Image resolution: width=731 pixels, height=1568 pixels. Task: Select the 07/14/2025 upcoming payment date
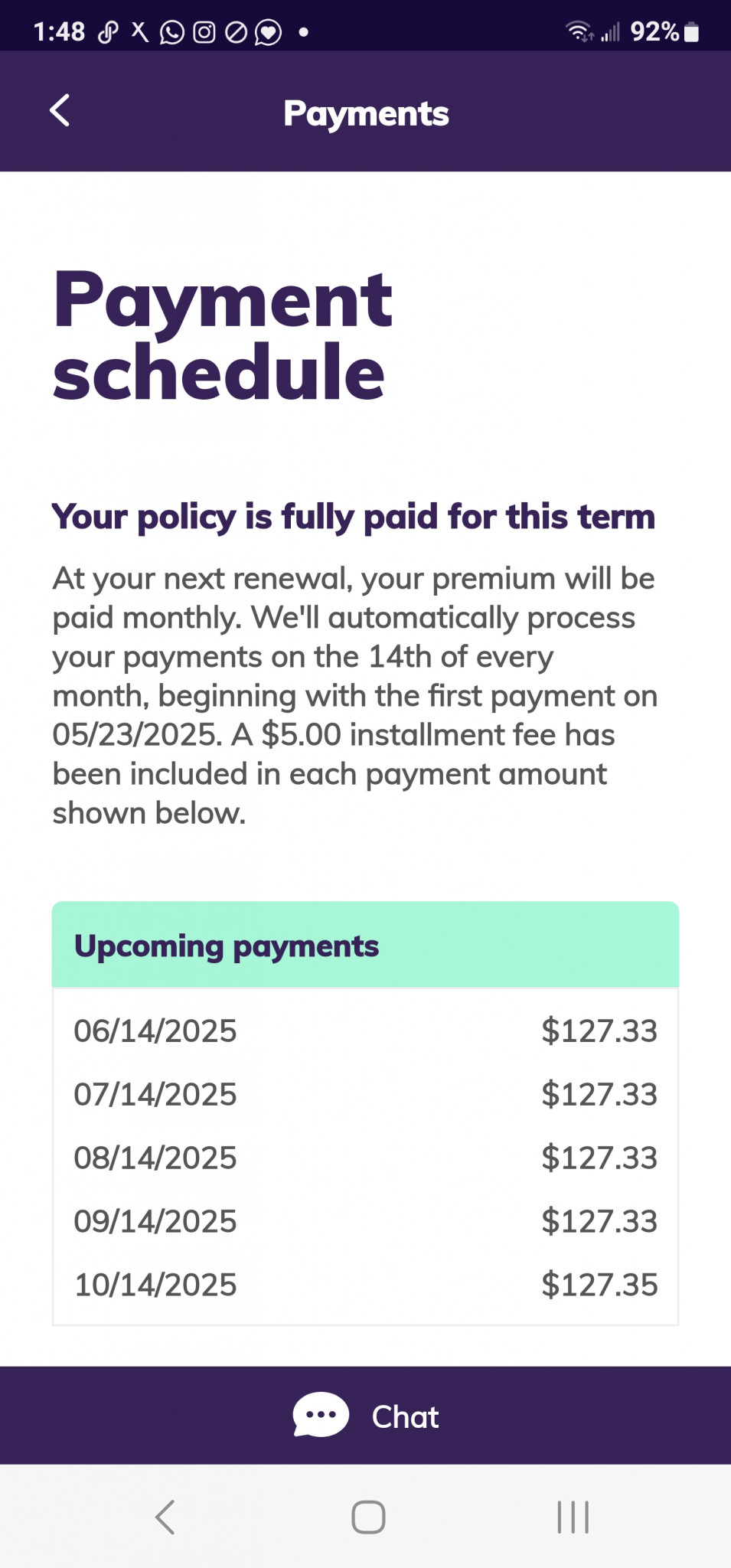155,1094
